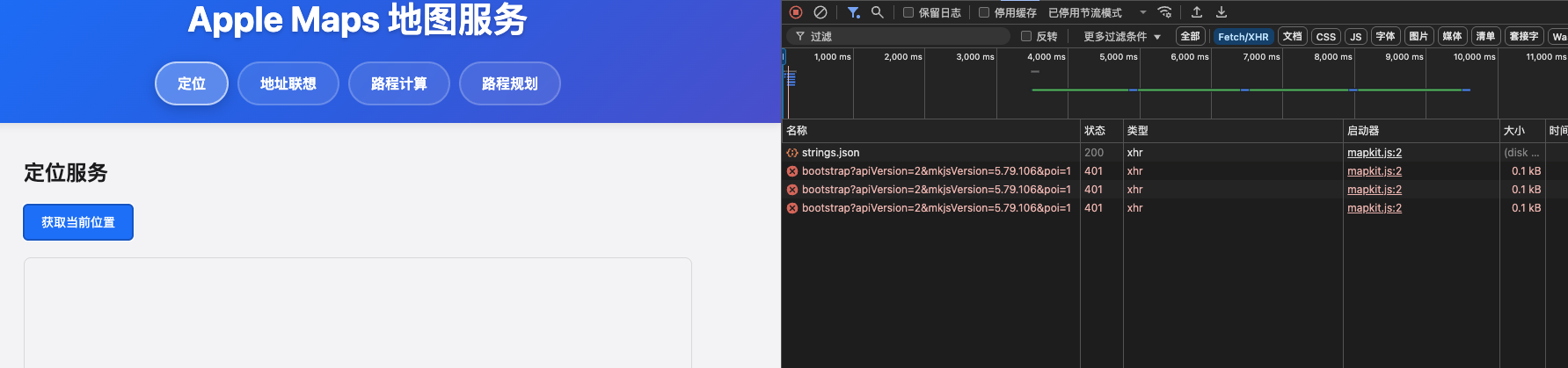Open the 定位 tab on page
Image resolution: width=1568 pixels, height=368 pixels.
(192, 83)
